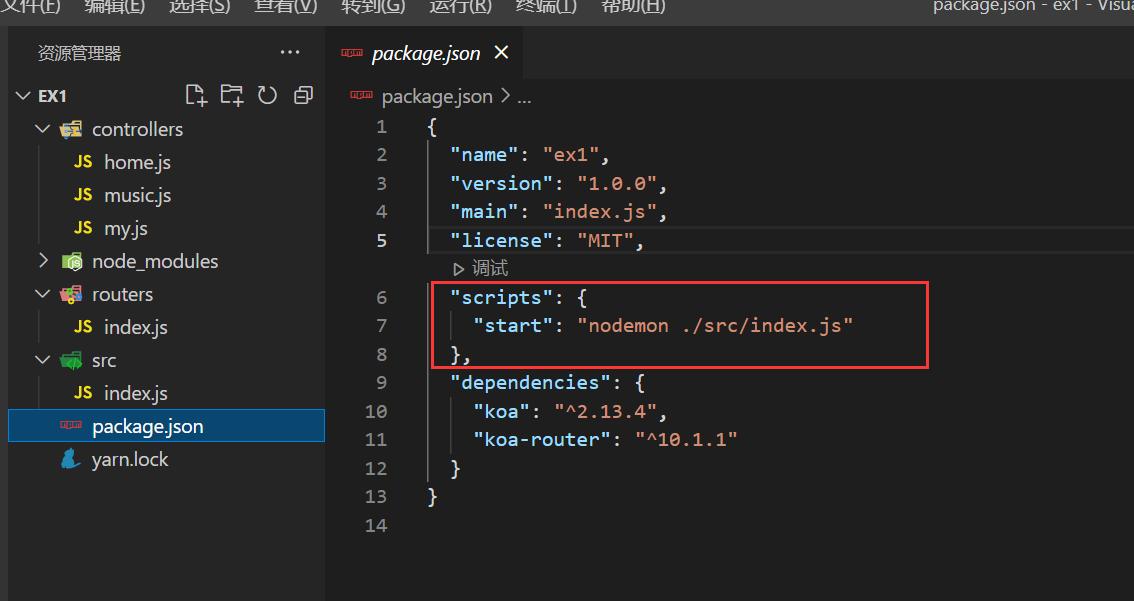Open yarn.lock in the file tree
The width and height of the screenshot is (1134, 601).
pos(130,459)
